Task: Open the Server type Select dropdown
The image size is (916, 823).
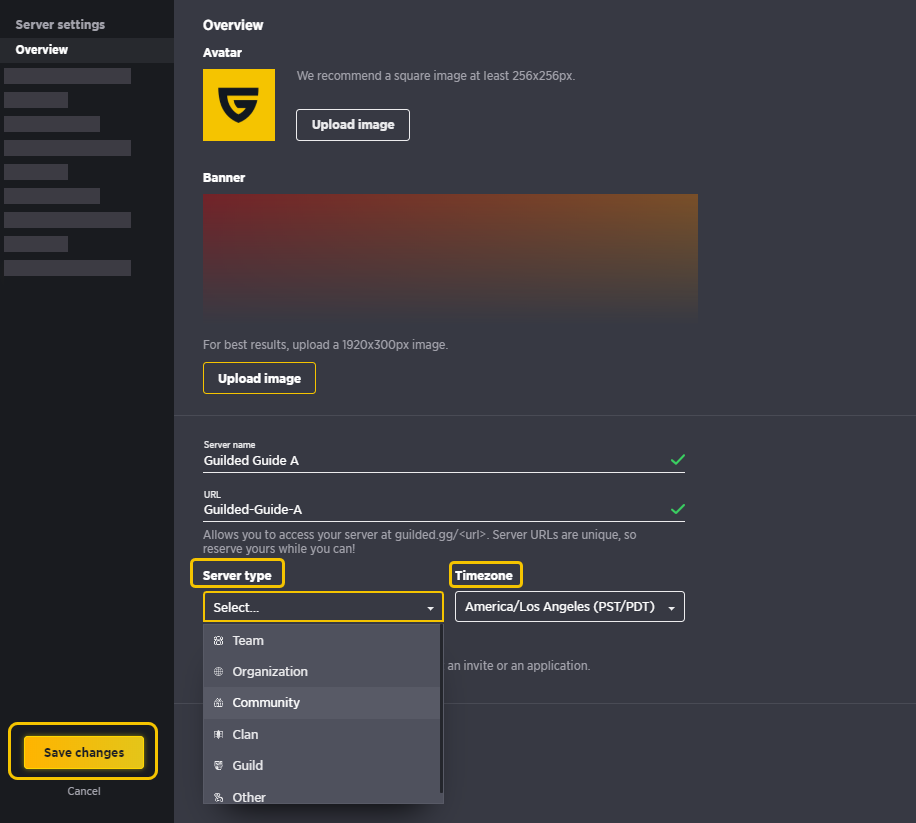Action: coord(323,607)
